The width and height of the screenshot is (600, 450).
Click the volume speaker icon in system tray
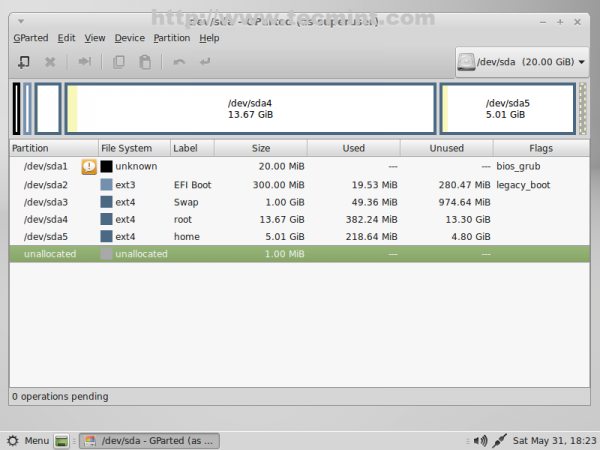[x=480, y=441]
